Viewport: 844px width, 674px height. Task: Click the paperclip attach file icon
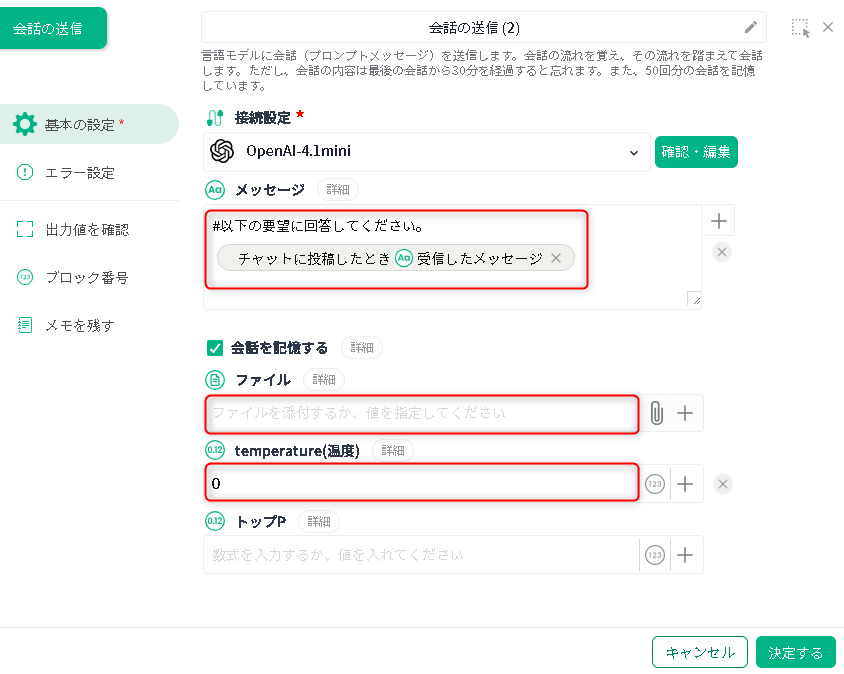click(x=656, y=413)
